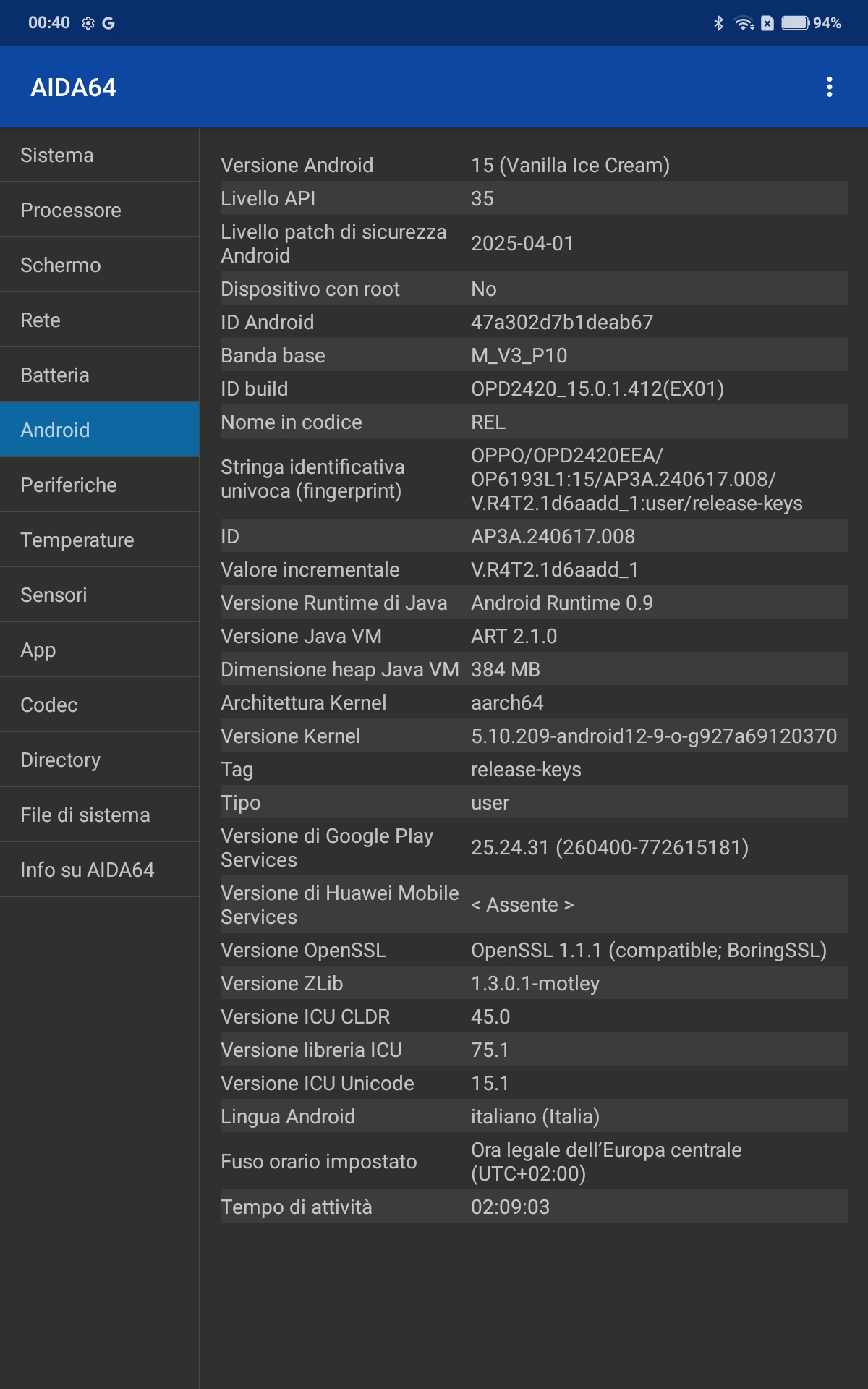Tap the libreria ICU version 75.1
The height and width of the screenshot is (1389, 868).
click(490, 1050)
